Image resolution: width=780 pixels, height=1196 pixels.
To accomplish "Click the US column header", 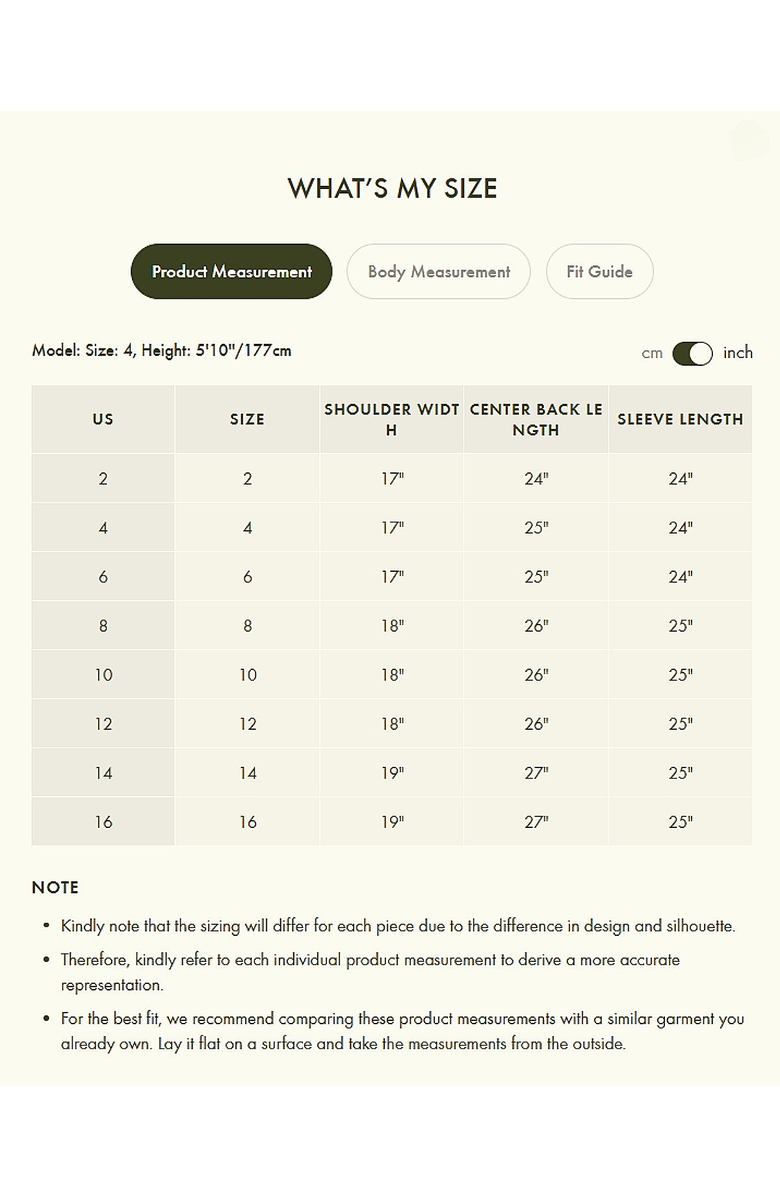I will click(x=103, y=419).
